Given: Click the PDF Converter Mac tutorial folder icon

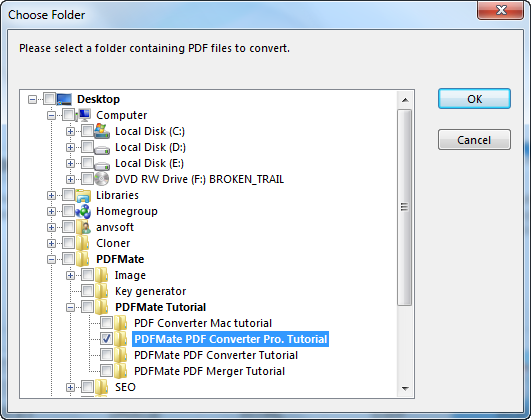Looking at the screenshot, I should pyautogui.click(x=121, y=323).
